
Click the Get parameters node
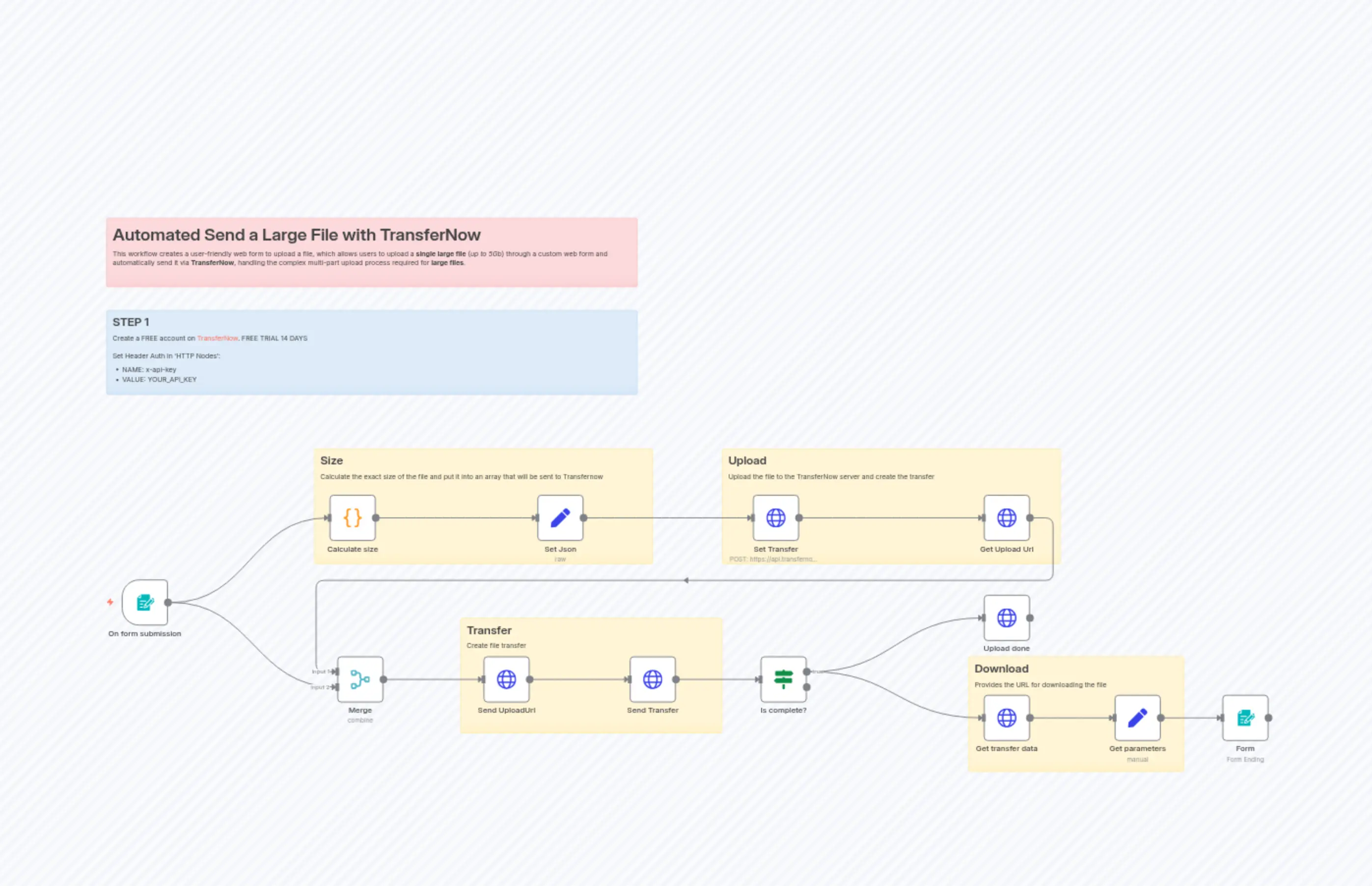coord(1137,718)
